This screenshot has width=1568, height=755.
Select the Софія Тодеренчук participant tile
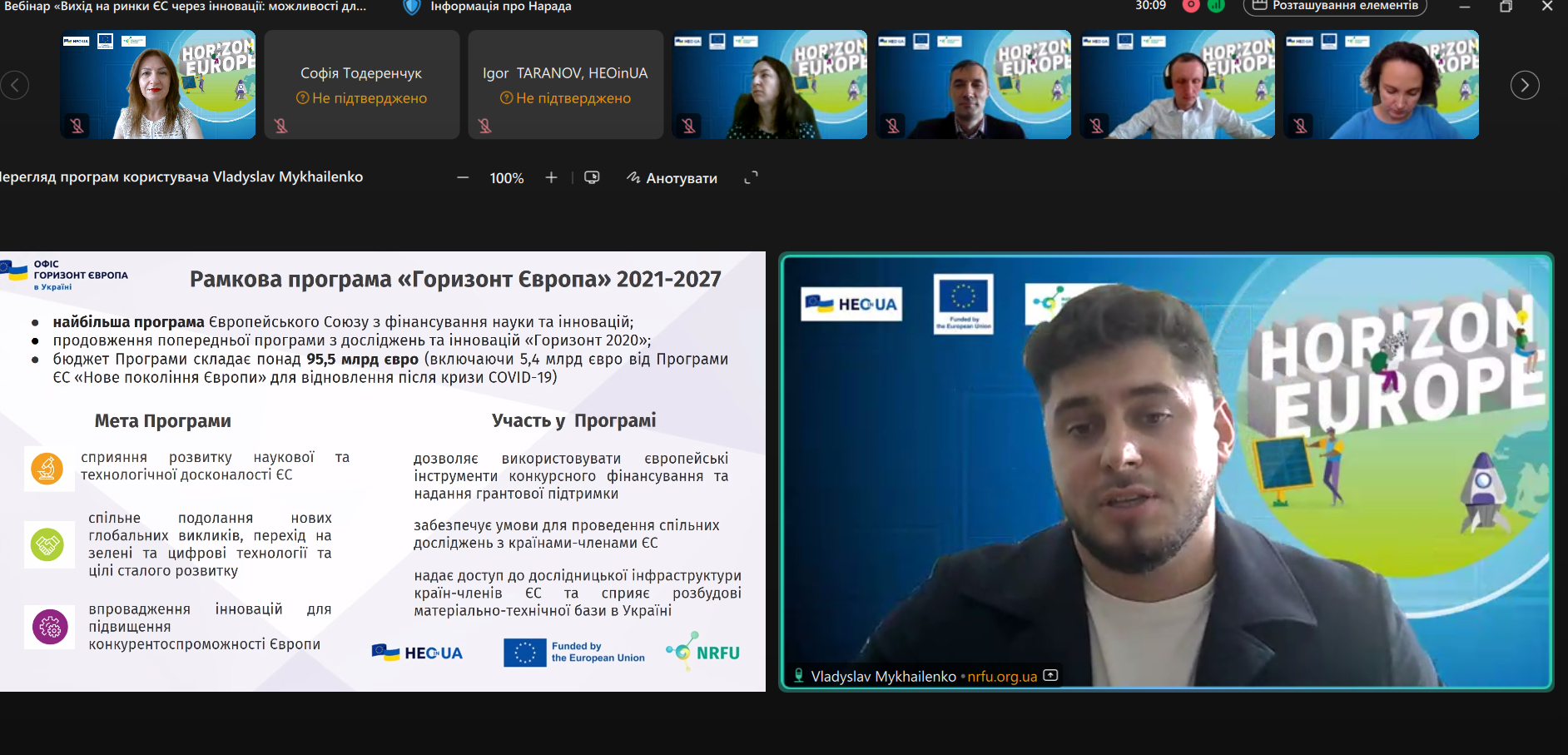point(361,85)
